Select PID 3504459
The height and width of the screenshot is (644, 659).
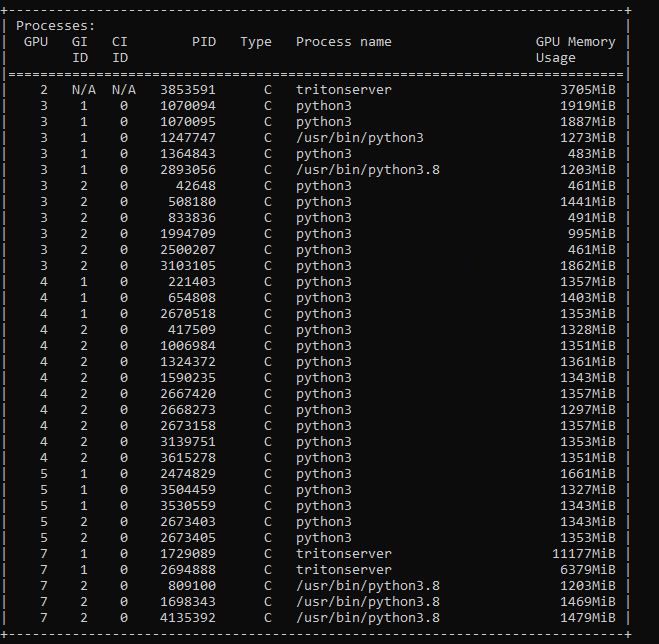point(188,489)
